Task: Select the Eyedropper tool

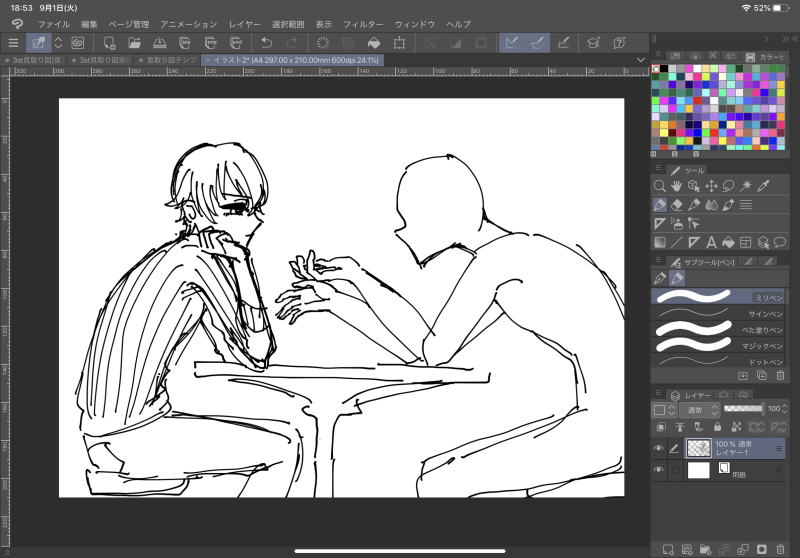Action: click(x=763, y=186)
